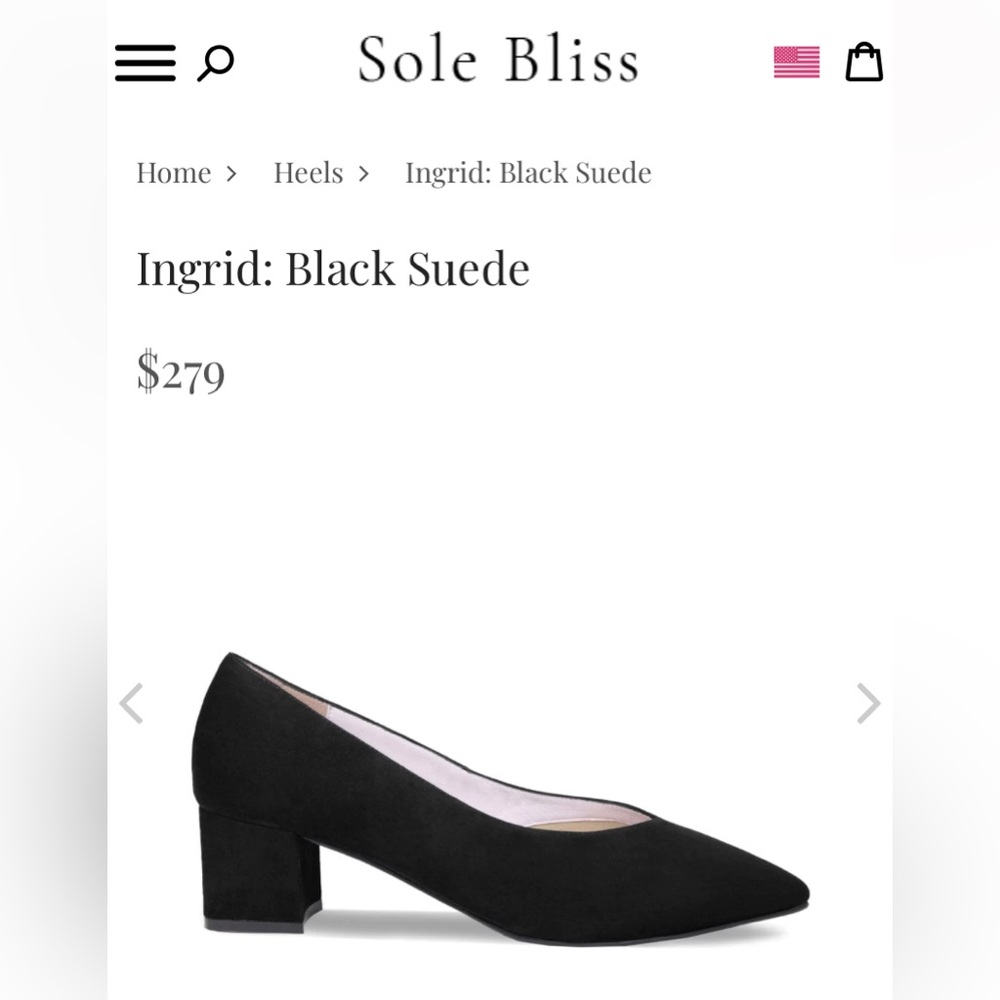Open the Heels category page
The width and height of the screenshot is (1000, 1000).
[307, 173]
